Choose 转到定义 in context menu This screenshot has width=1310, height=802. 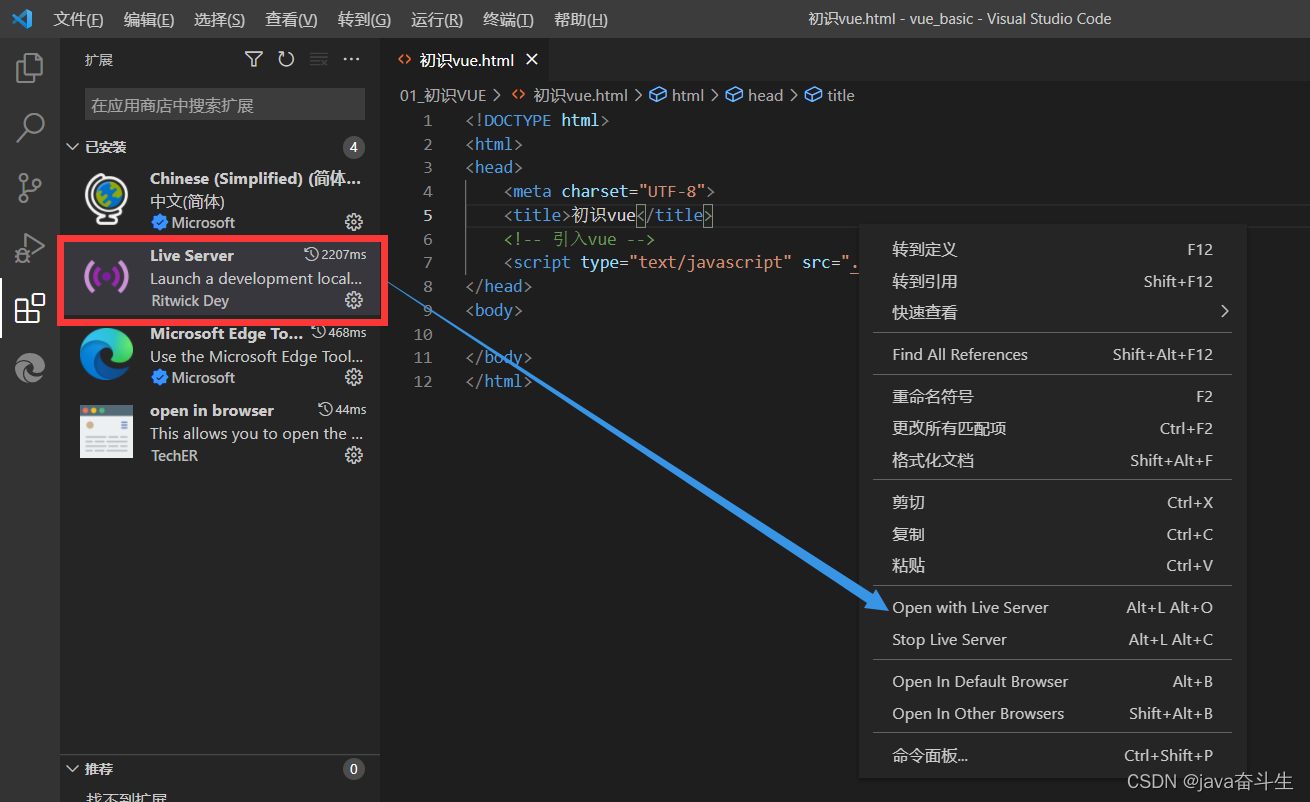point(1052,249)
